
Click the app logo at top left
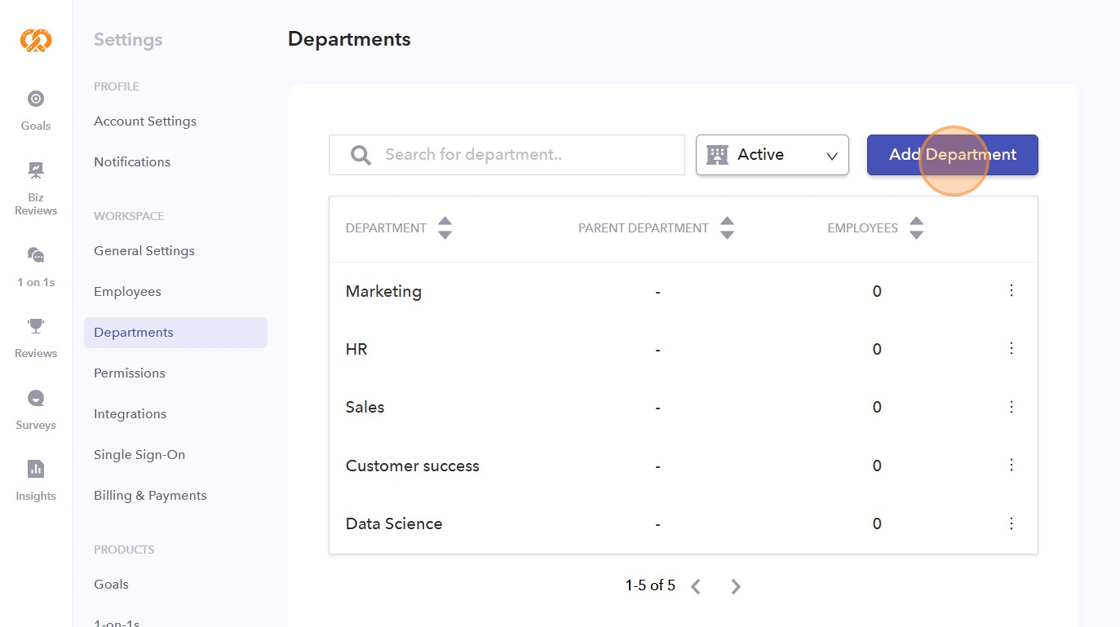tap(36, 41)
